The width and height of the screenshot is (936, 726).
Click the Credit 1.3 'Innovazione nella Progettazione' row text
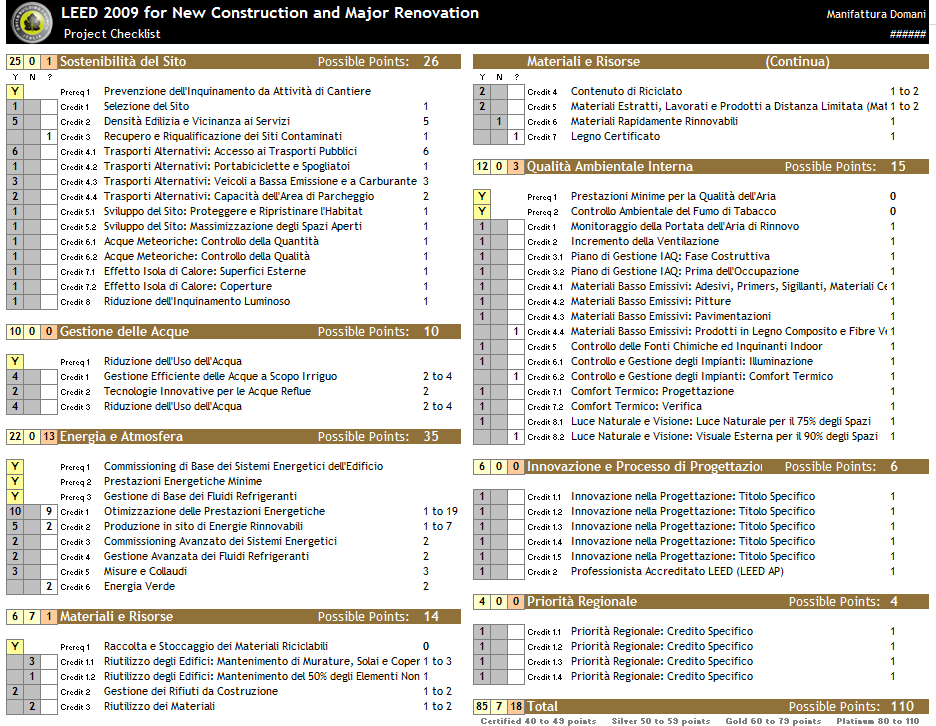click(x=693, y=526)
